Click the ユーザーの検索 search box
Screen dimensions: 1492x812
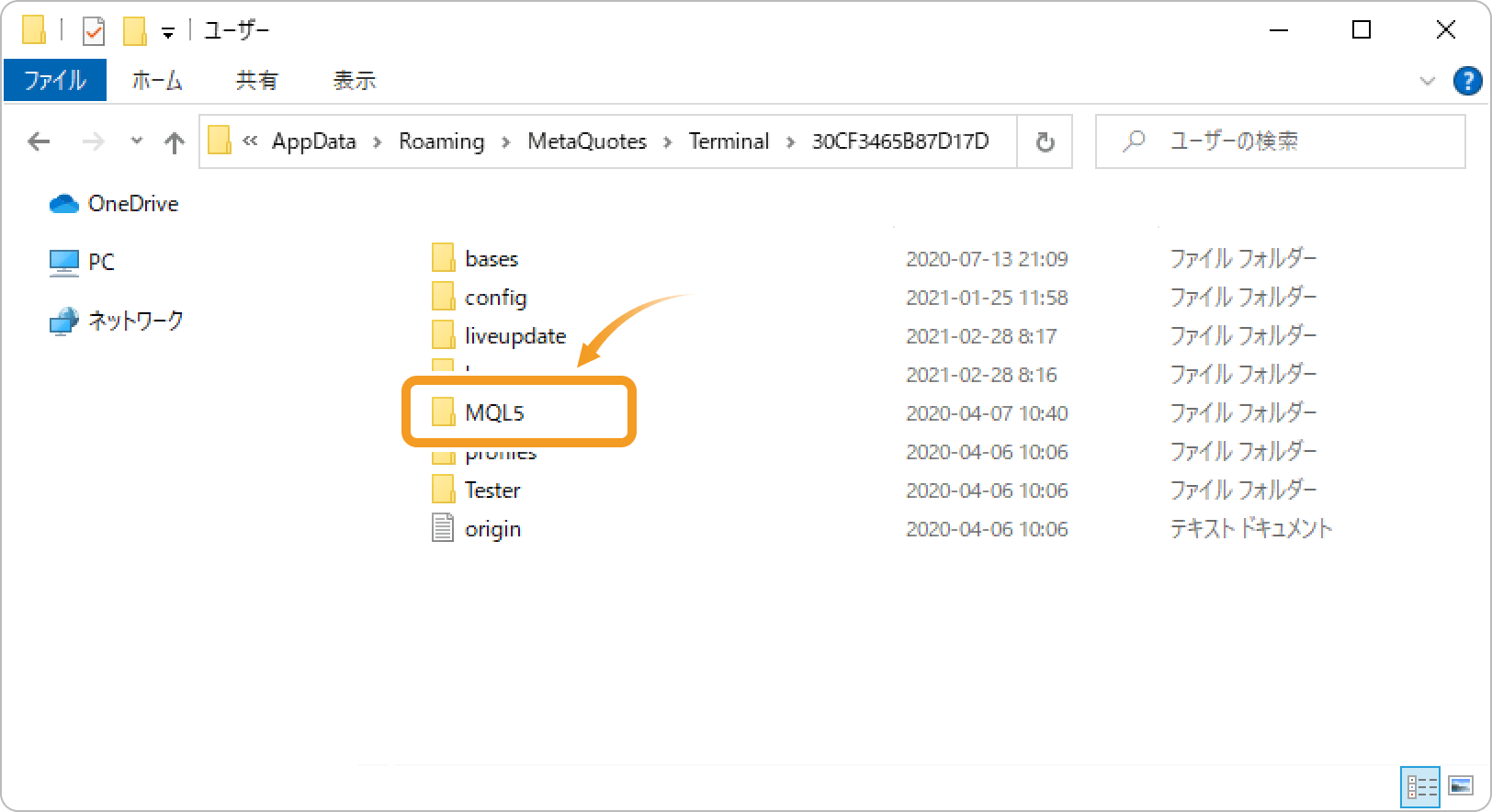pos(1281,141)
